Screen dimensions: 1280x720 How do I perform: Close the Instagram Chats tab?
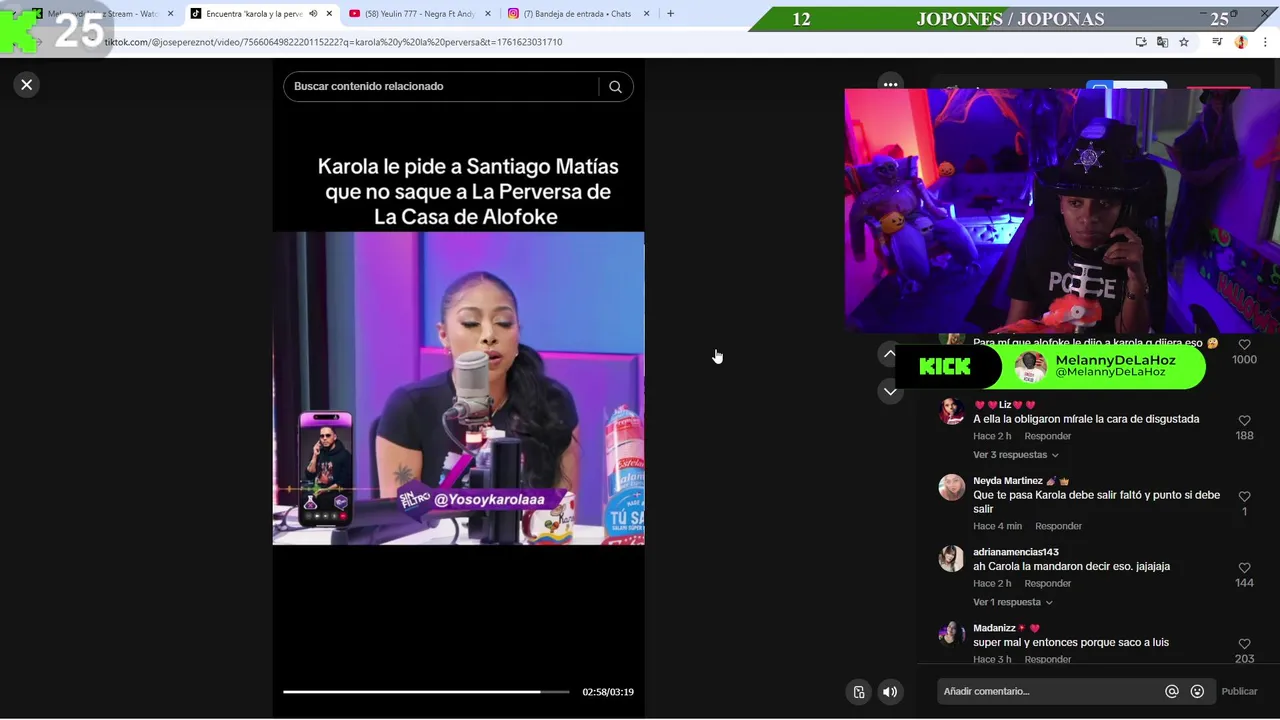(x=646, y=14)
